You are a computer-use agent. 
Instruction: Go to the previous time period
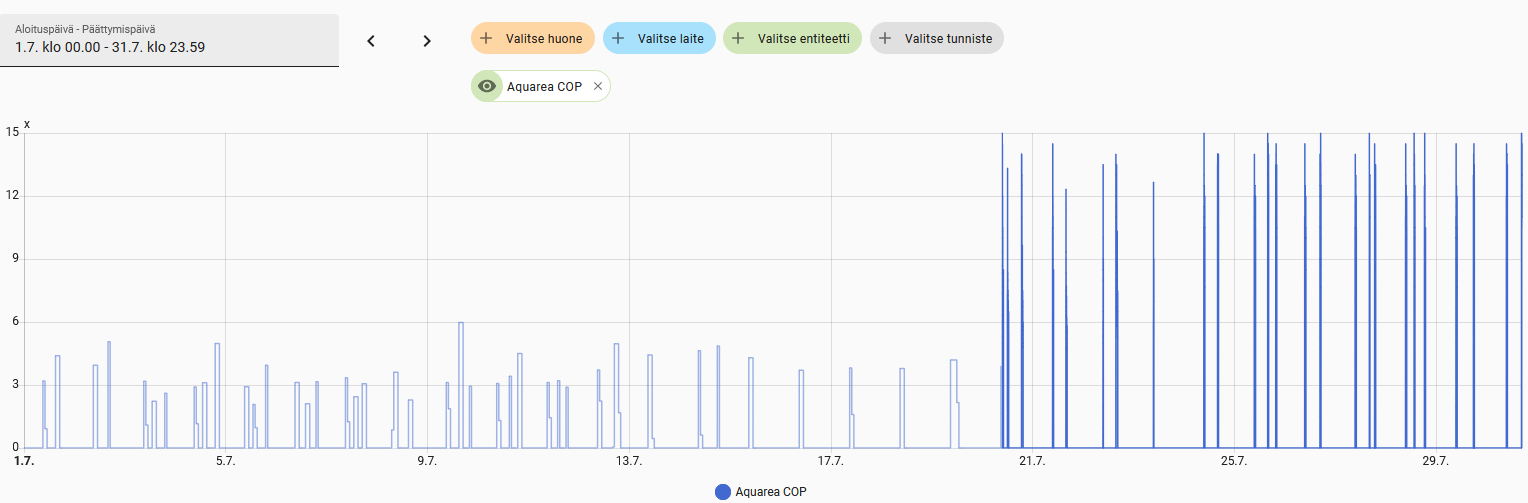click(x=370, y=41)
